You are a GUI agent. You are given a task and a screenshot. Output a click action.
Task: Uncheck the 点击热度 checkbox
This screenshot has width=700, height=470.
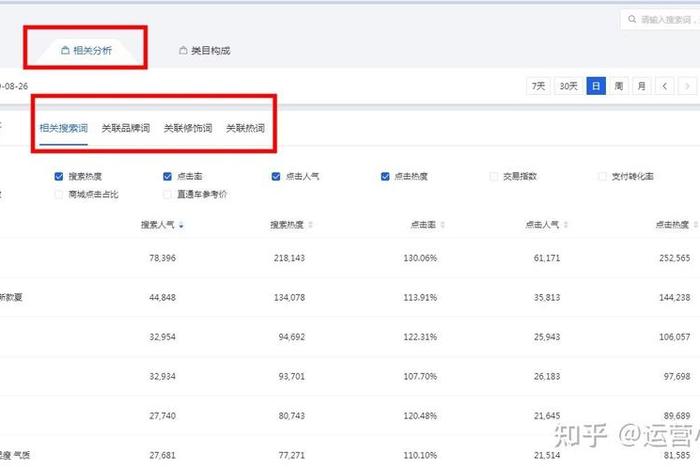click(x=385, y=176)
